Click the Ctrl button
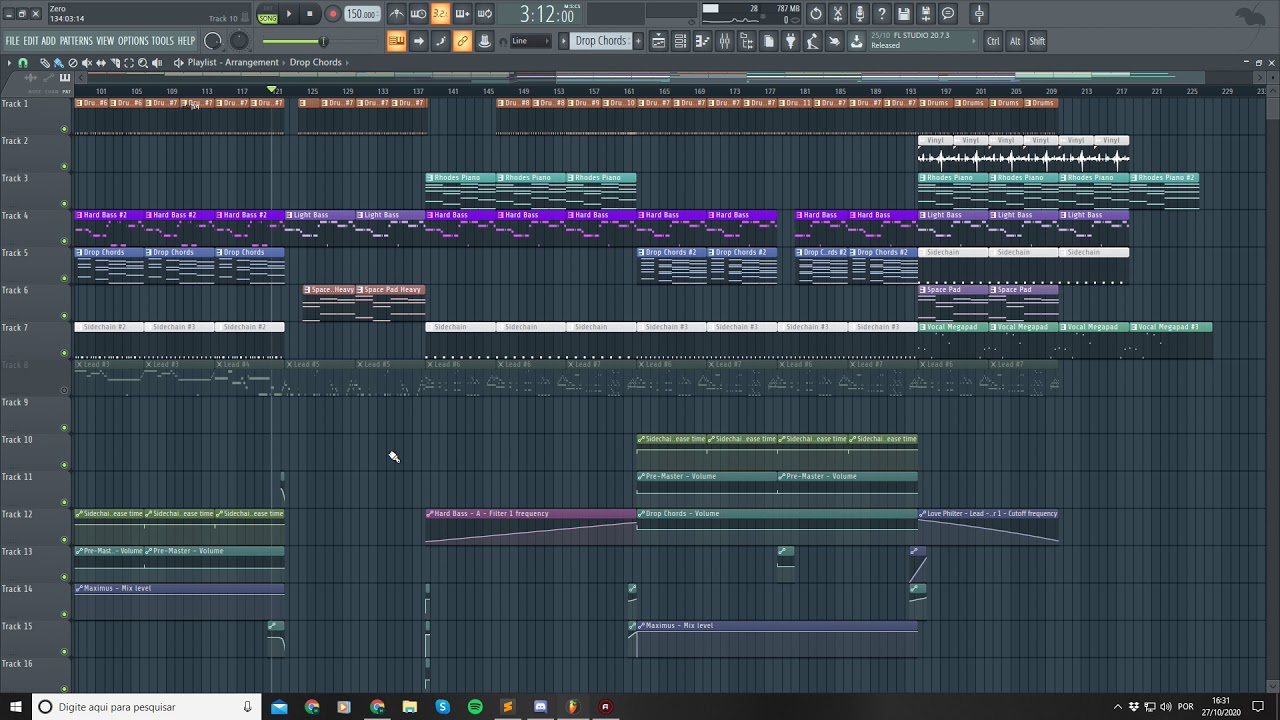The width and height of the screenshot is (1280, 720). click(x=993, y=41)
